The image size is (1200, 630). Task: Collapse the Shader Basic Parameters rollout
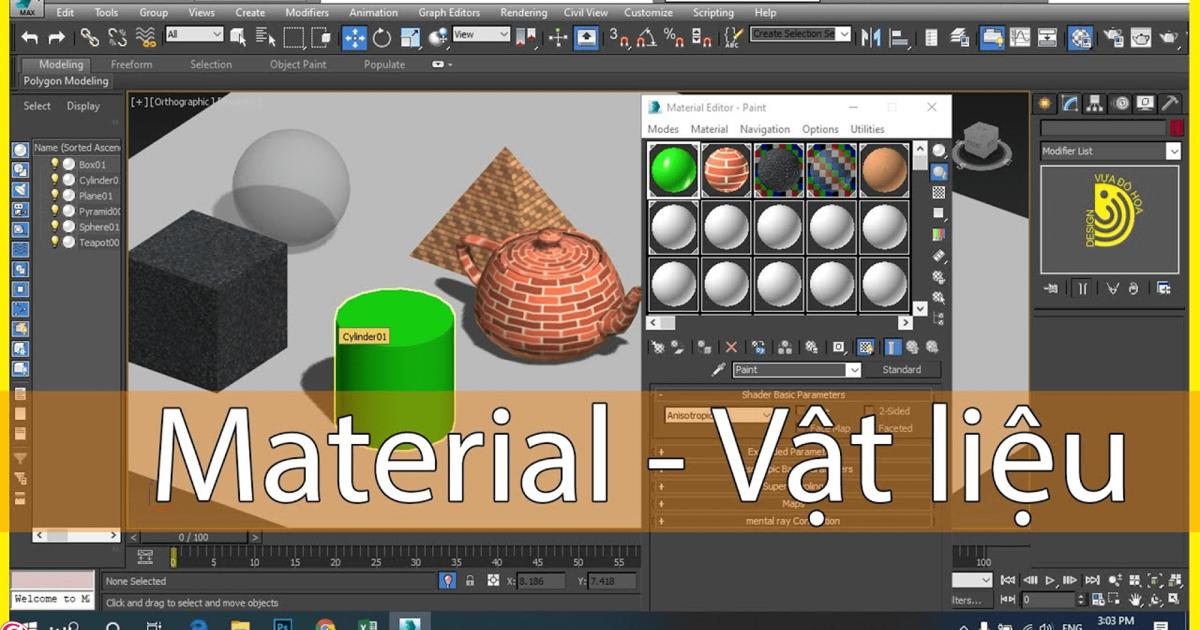[x=792, y=394]
